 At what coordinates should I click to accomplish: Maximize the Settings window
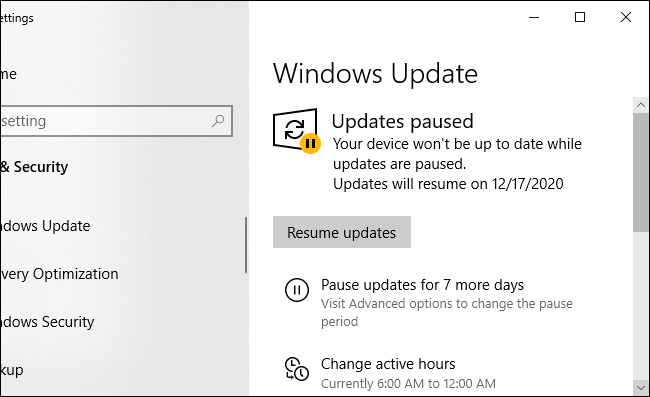coord(580,17)
